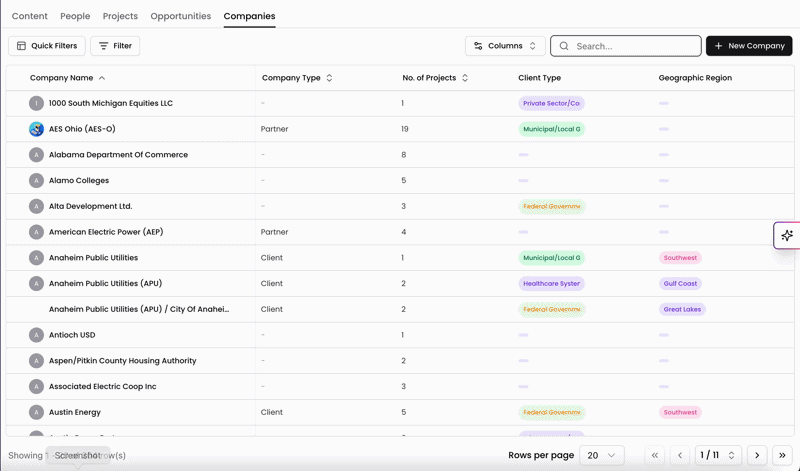The width and height of the screenshot is (800, 471).
Task: Click avatar icon for American Electric Power (AEP)
Action: pyautogui.click(x=36, y=232)
